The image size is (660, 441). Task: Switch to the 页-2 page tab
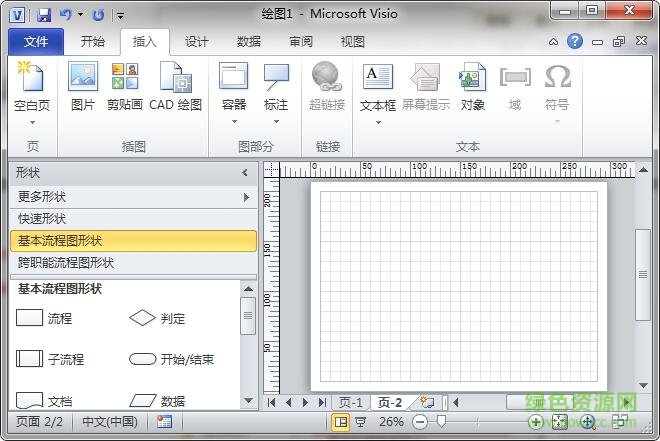390,403
